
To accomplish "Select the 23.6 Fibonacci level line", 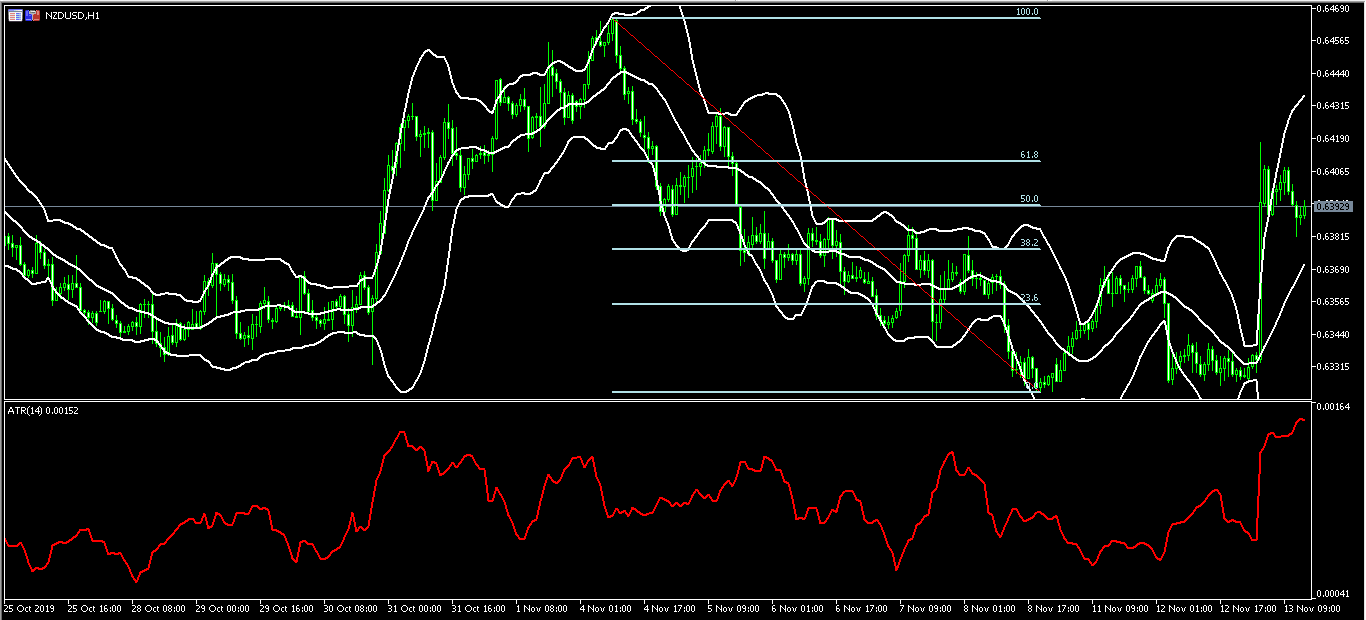I will 800,302.
